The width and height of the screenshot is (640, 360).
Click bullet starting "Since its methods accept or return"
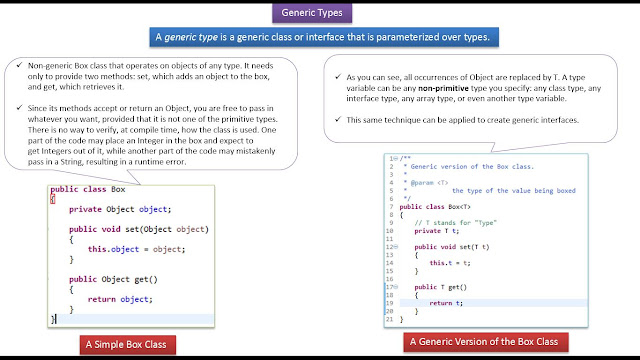point(153,135)
